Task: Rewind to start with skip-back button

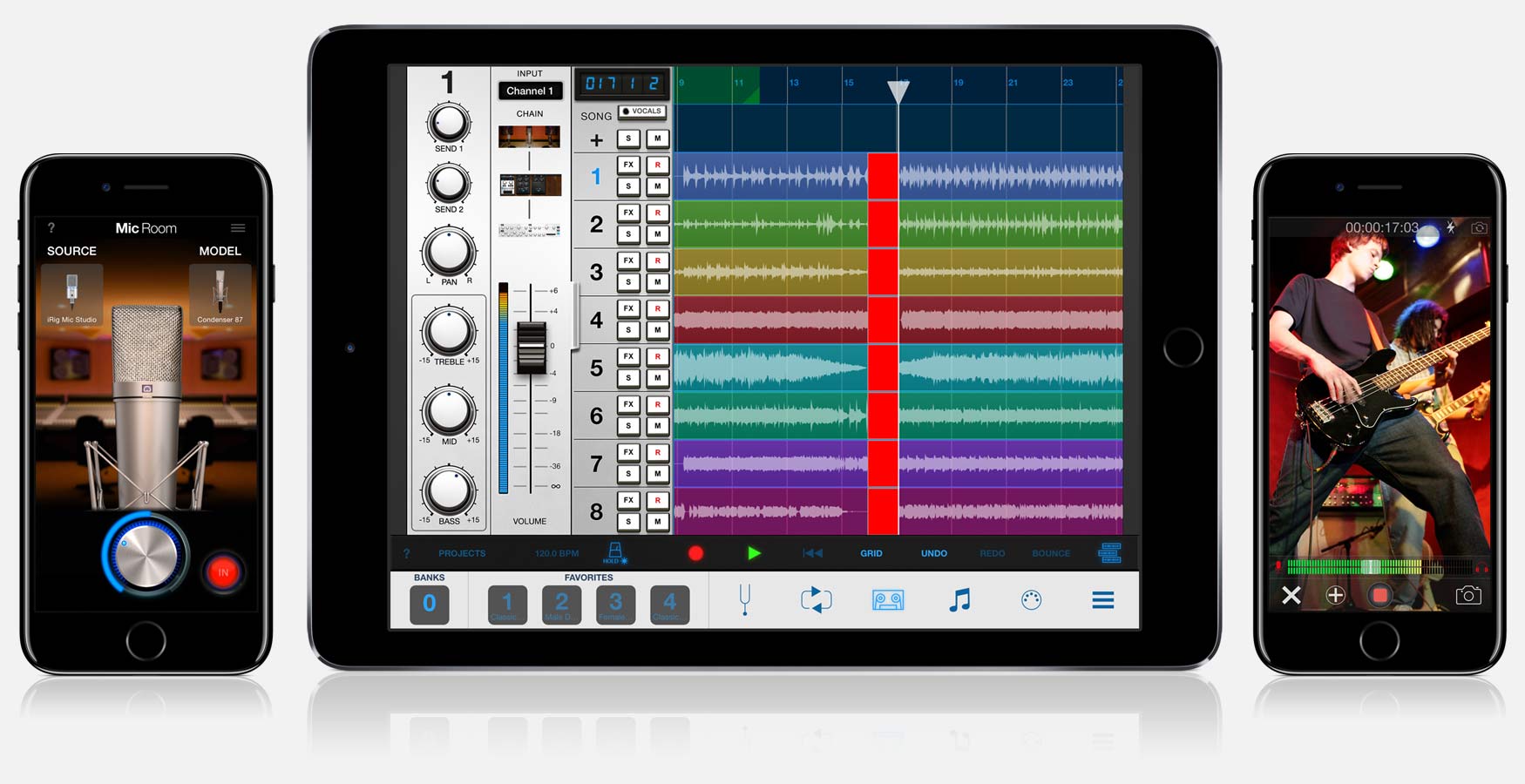Action: (x=812, y=553)
